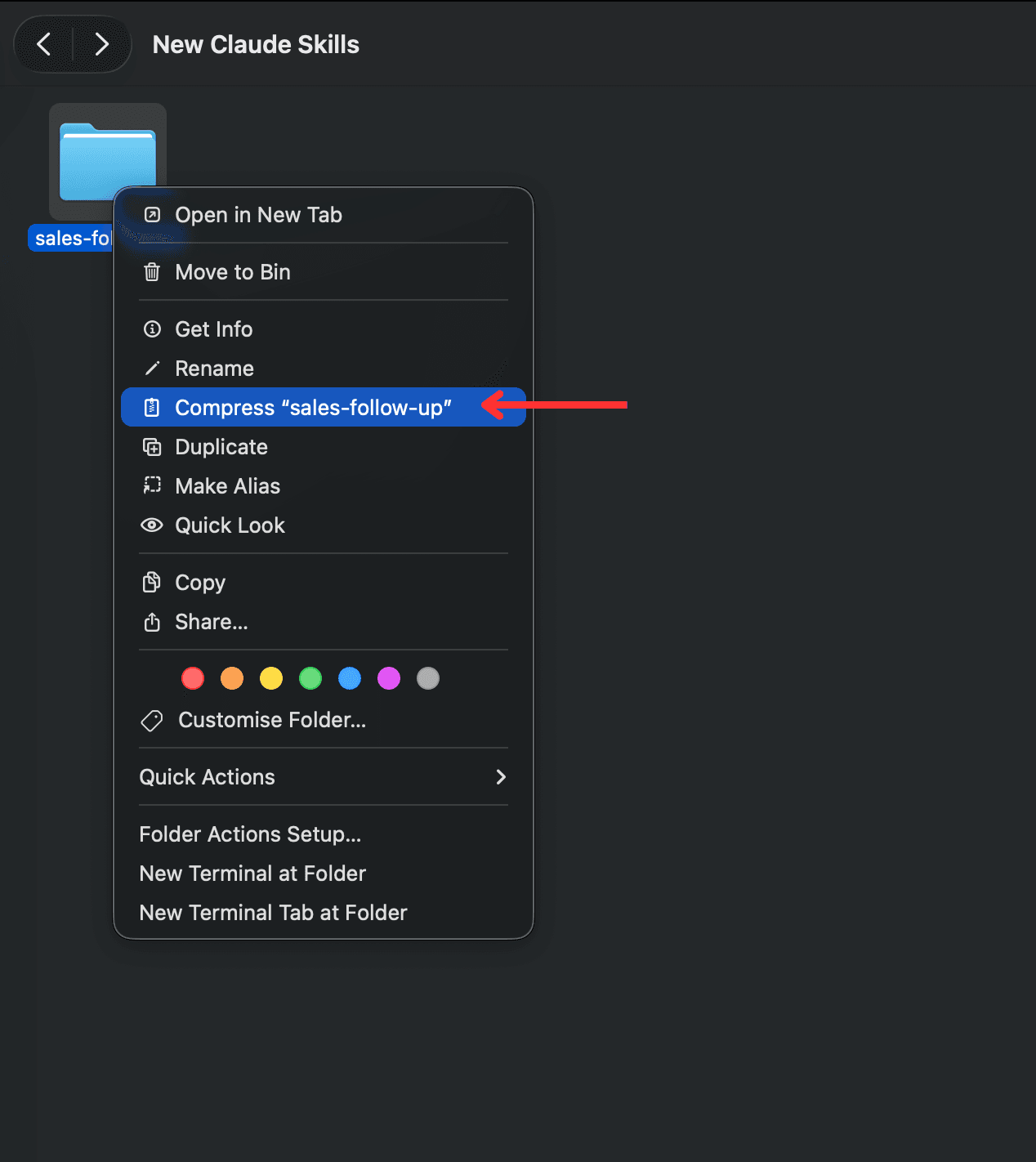Apply the blue colour tag
Image resolution: width=1036 pixels, height=1162 pixels.
click(x=350, y=678)
